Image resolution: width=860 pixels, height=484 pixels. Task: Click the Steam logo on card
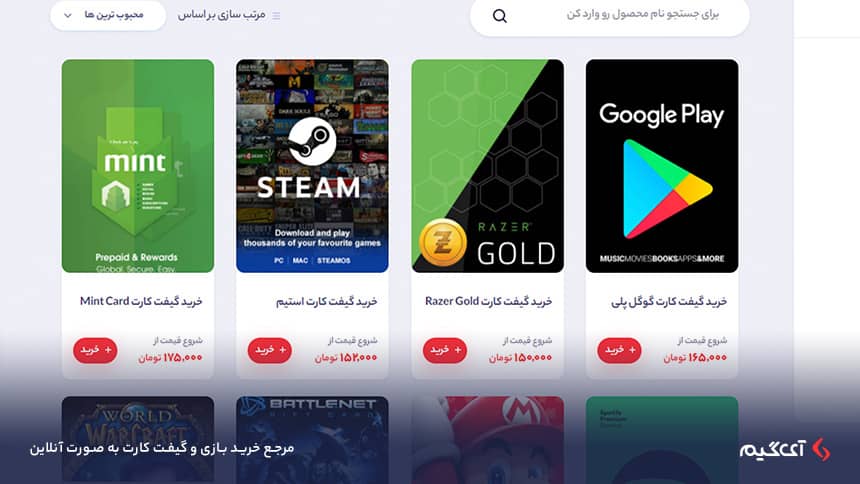tap(312, 141)
